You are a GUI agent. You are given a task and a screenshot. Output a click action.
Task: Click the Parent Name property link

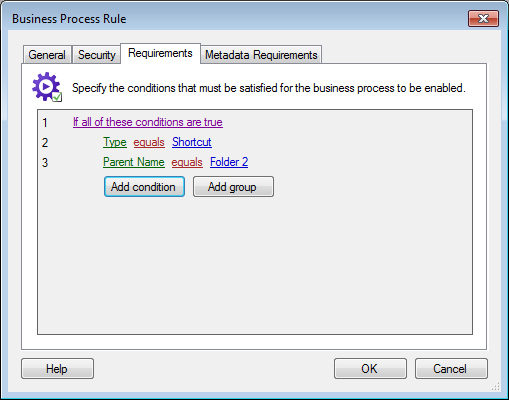[x=134, y=162]
